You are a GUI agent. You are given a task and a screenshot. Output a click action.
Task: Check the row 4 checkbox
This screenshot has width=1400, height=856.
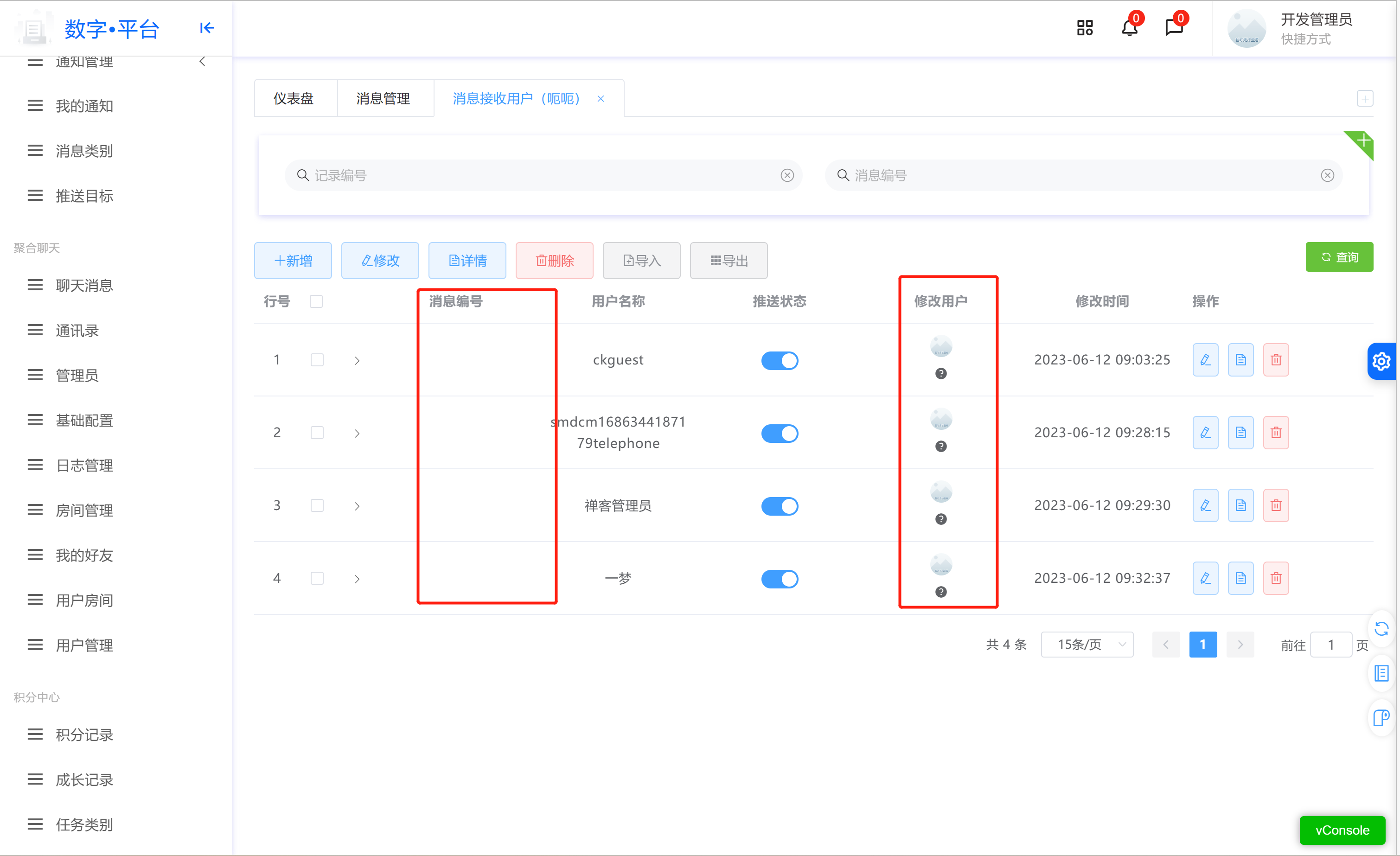tap(317, 578)
